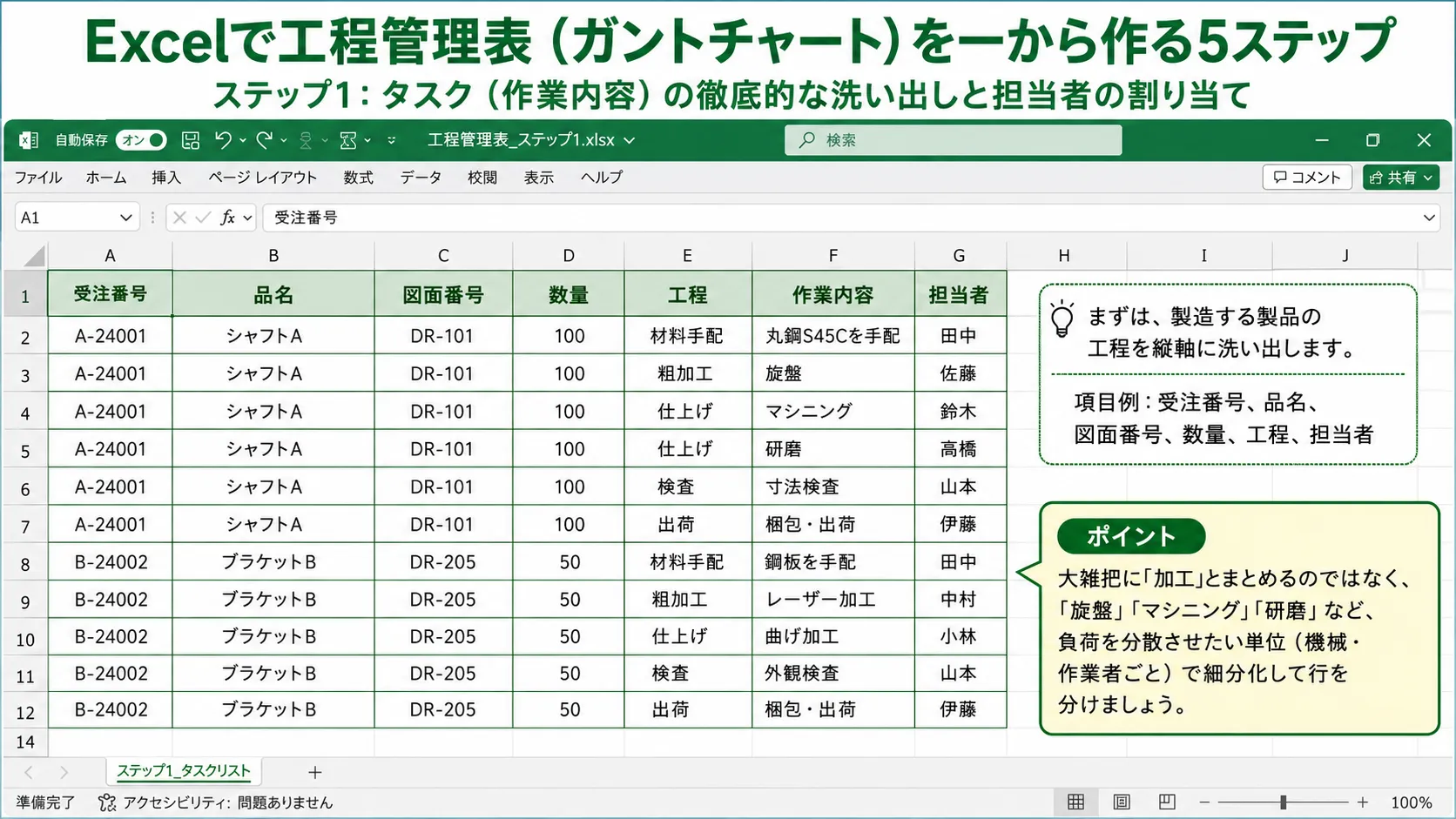This screenshot has width=1456, height=819.
Task: Zoom in with the plus icon
Action: [x=1363, y=802]
